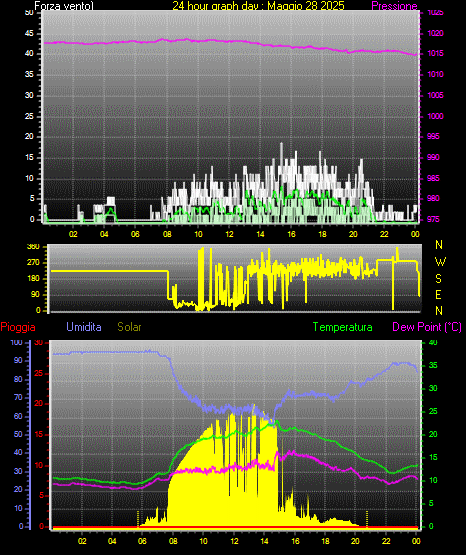Click the 16 hour marker on wind chart axis
466x555 pixels.
coord(291,234)
